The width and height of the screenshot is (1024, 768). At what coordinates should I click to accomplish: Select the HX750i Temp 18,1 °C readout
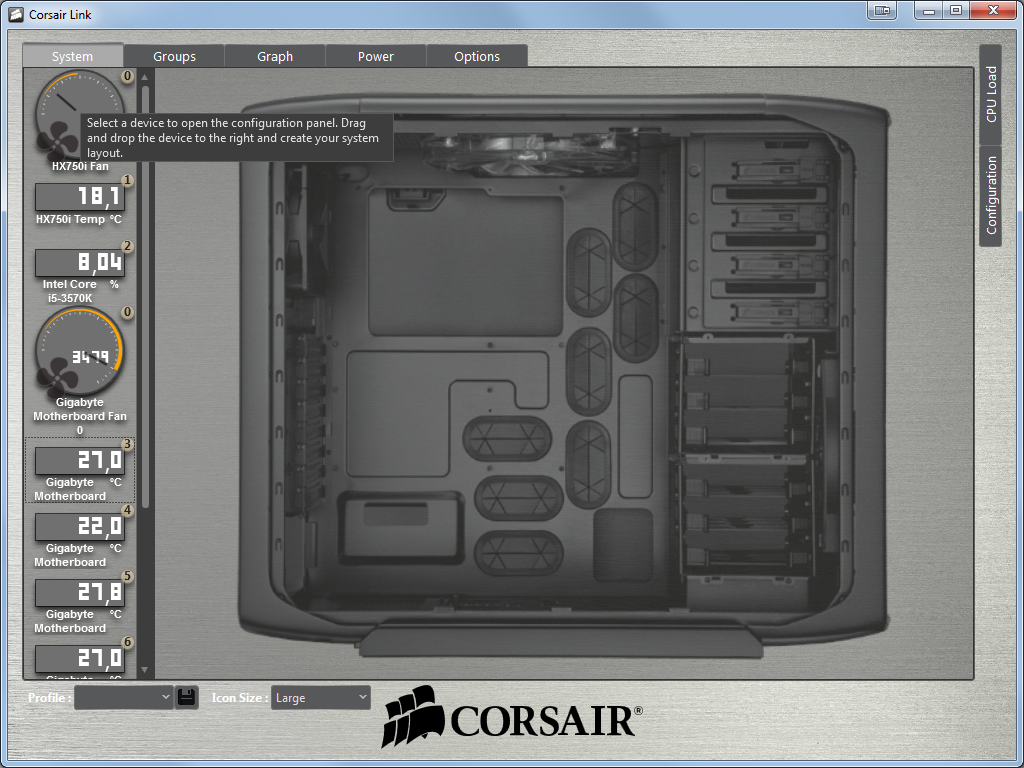coord(80,197)
